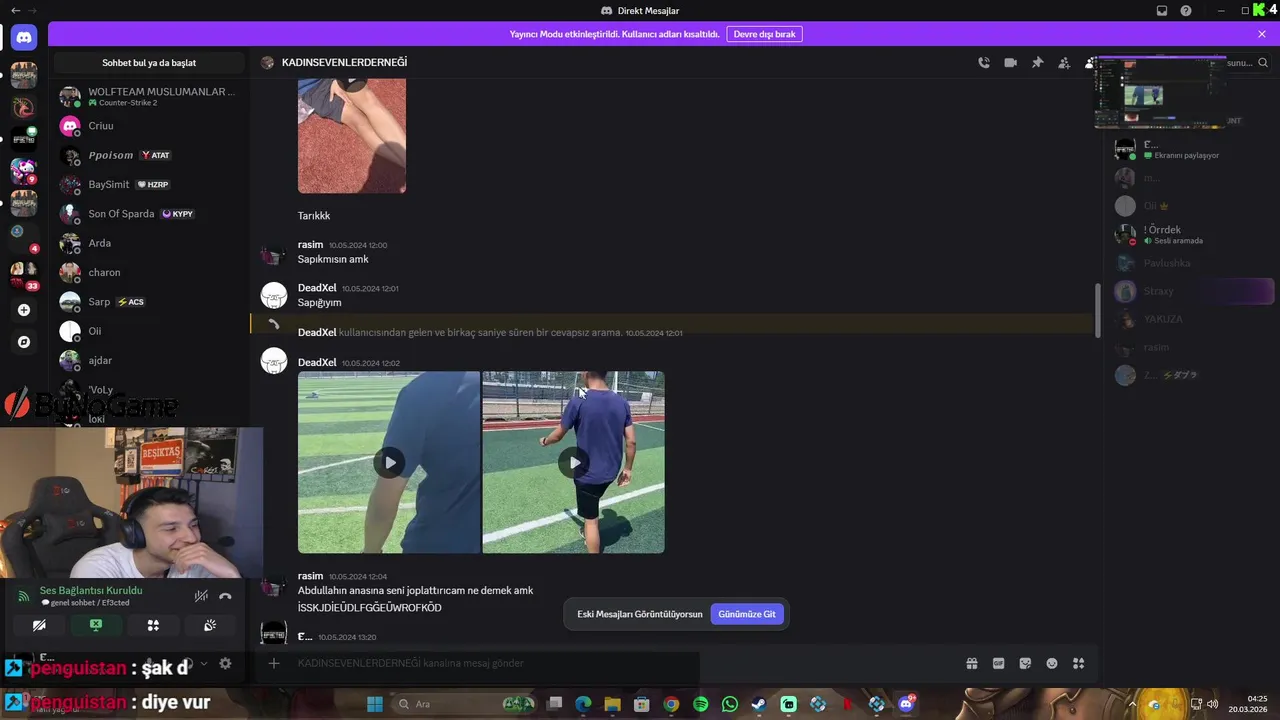Explore discoverable servers compass icon
Screen dimensions: 1280x720
pos(24,342)
